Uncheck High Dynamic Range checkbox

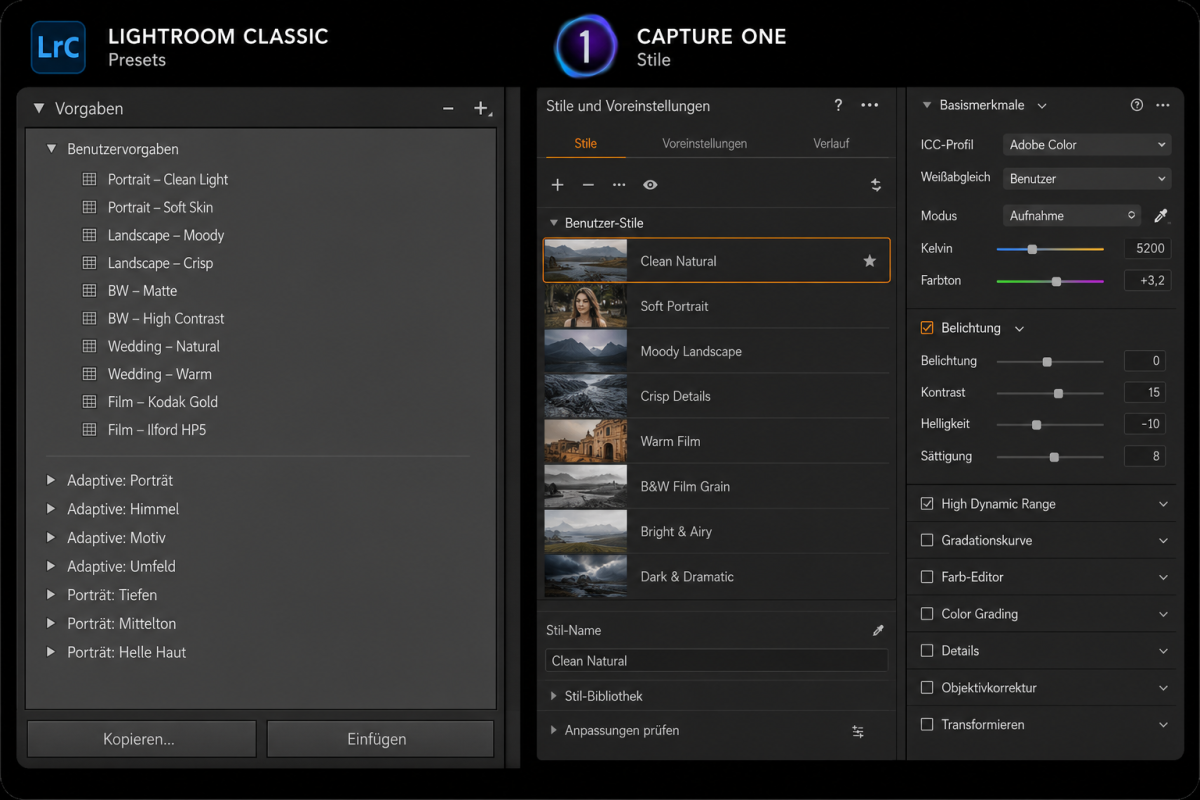tap(927, 504)
